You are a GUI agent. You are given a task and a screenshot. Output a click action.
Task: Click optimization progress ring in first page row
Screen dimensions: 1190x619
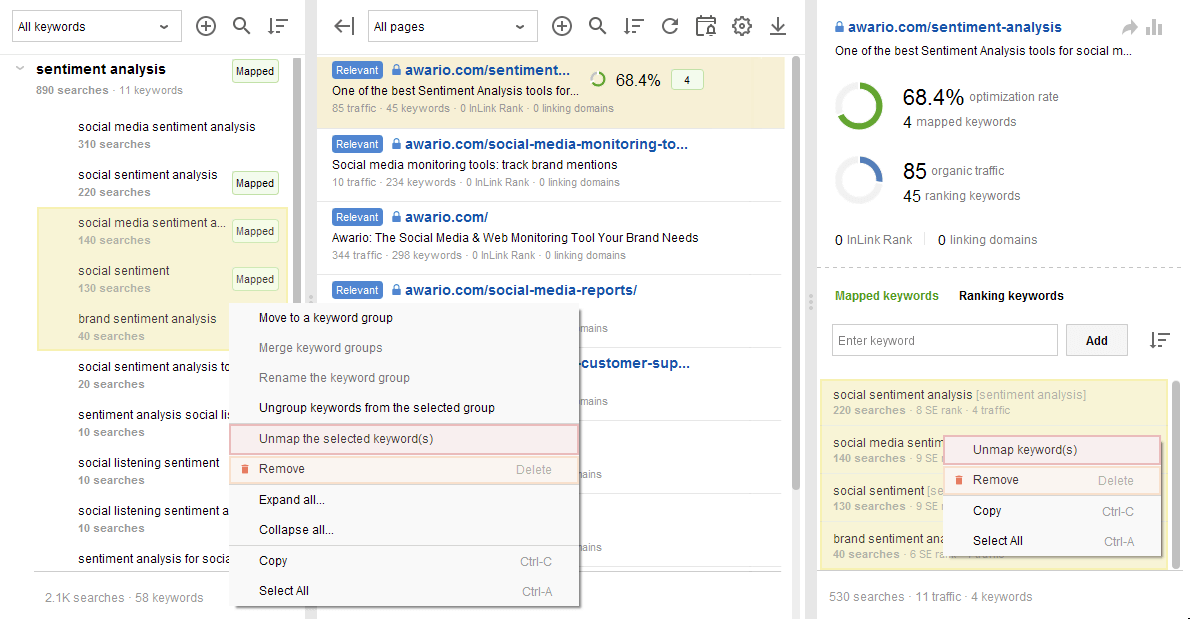coord(598,80)
